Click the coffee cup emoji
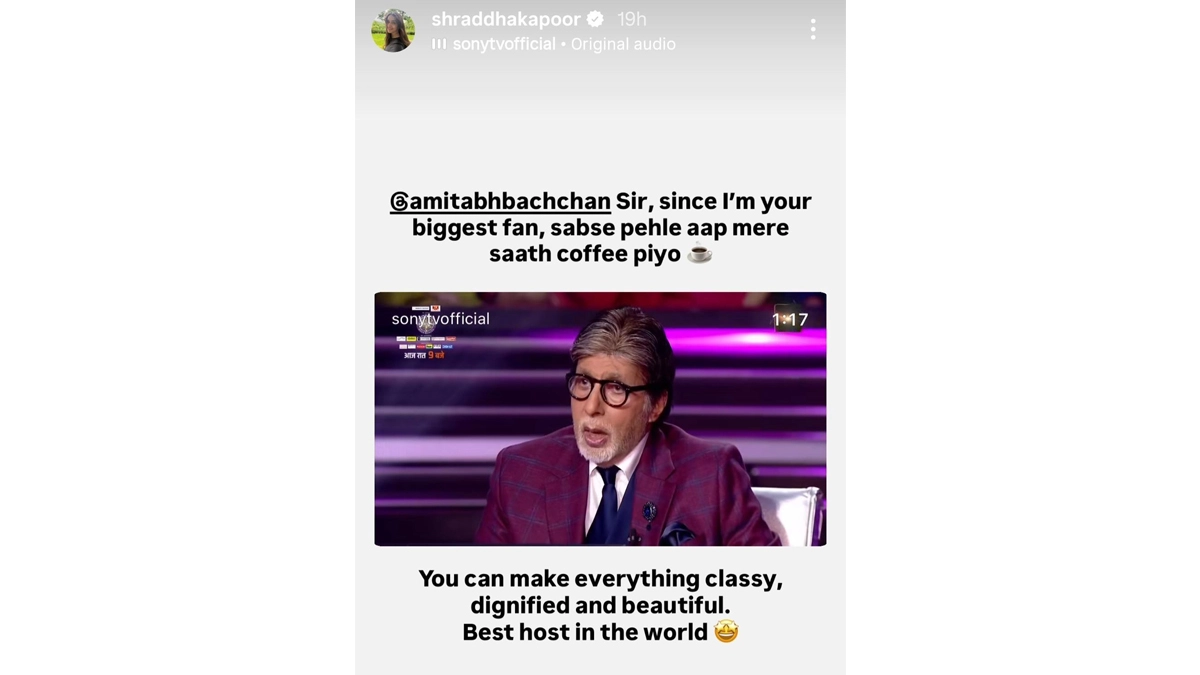The image size is (1200, 675). [x=700, y=254]
